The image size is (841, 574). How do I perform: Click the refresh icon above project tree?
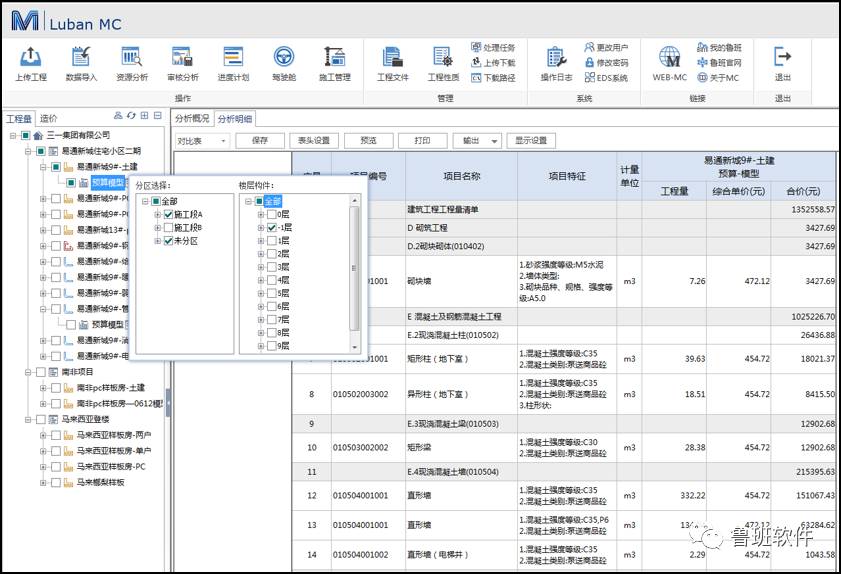131,115
